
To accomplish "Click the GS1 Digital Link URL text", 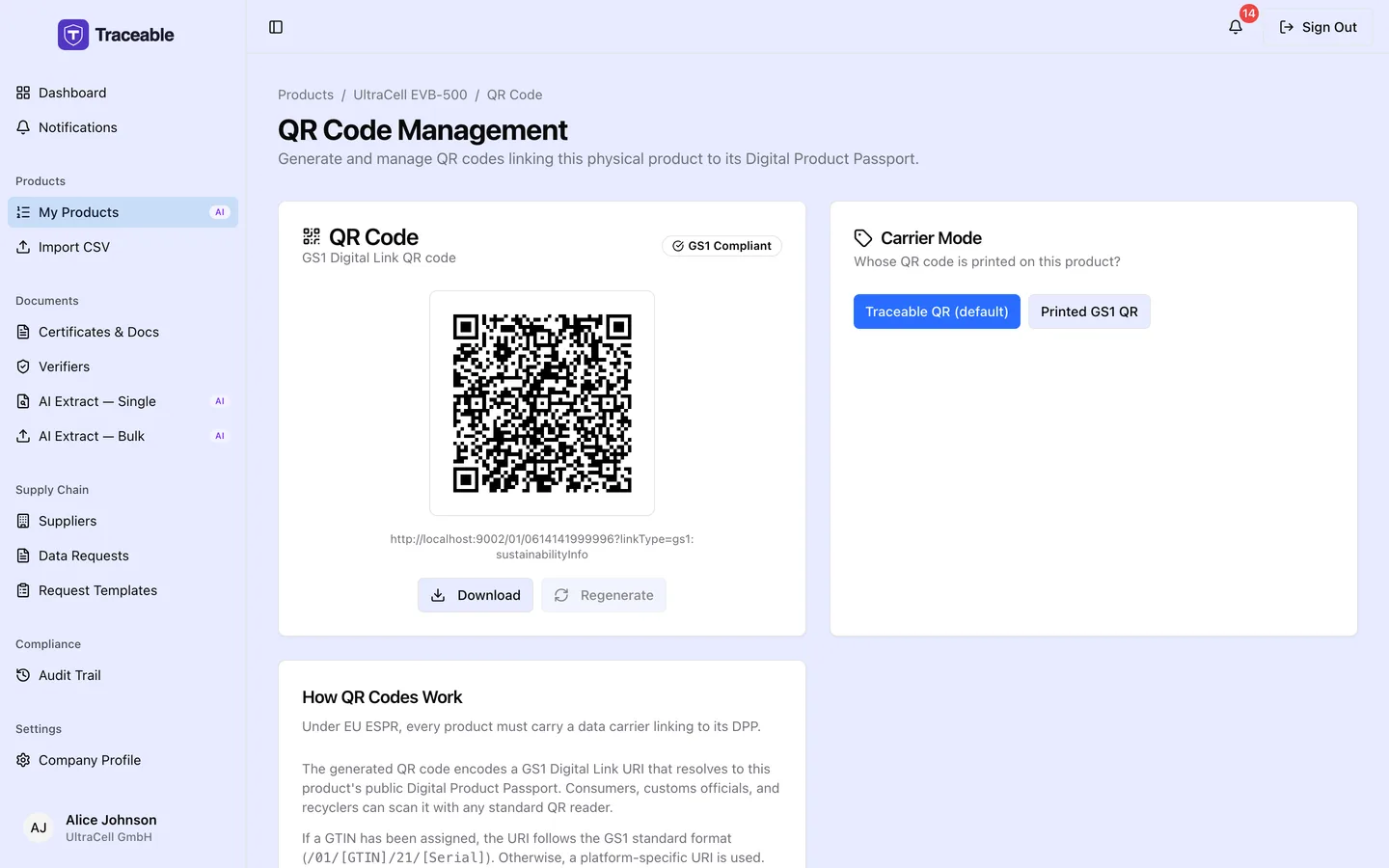I will 542,547.
